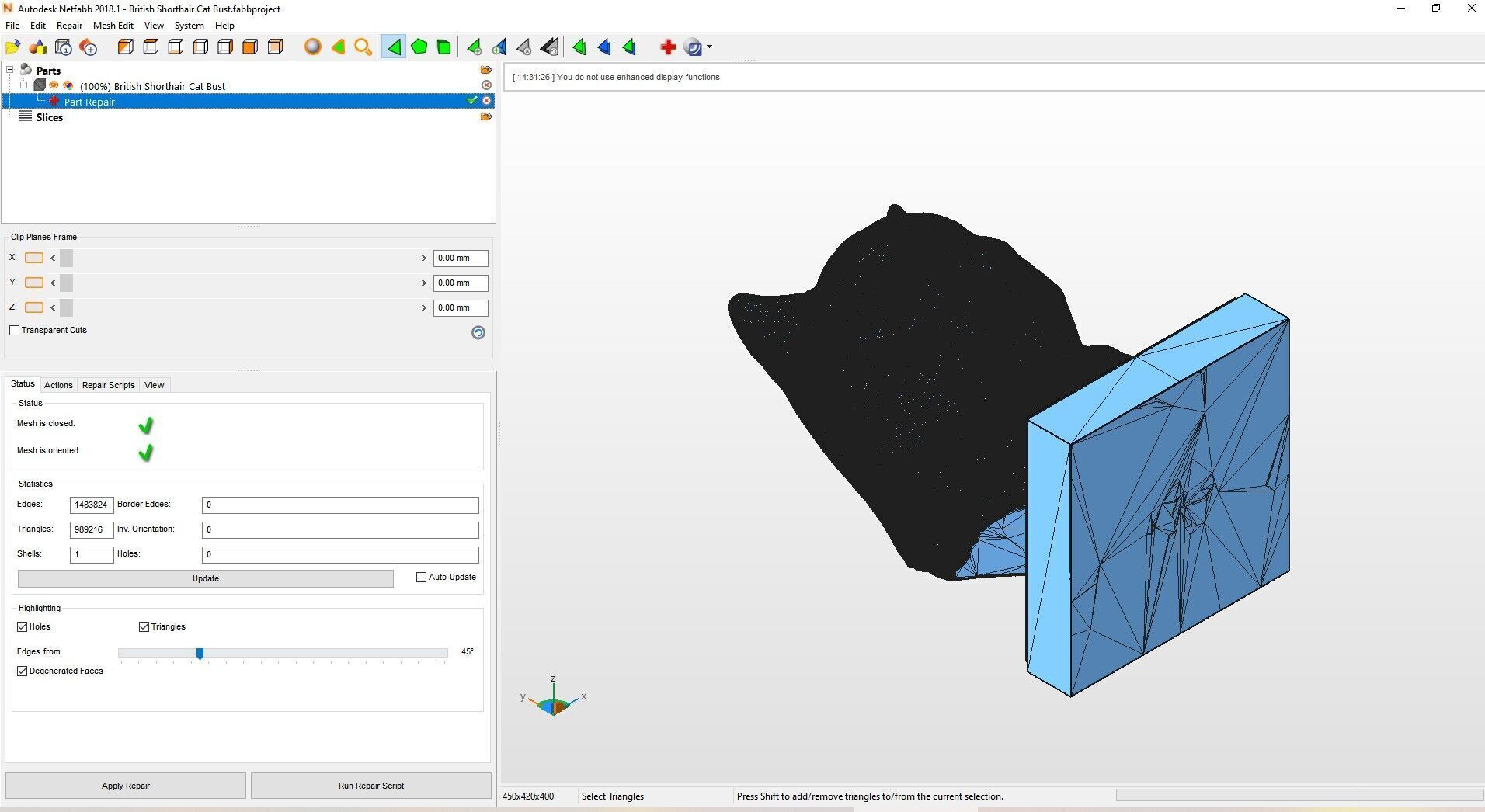The width and height of the screenshot is (1485, 812).
Task: Open a file with the yellow folder icon
Action: click(13, 47)
